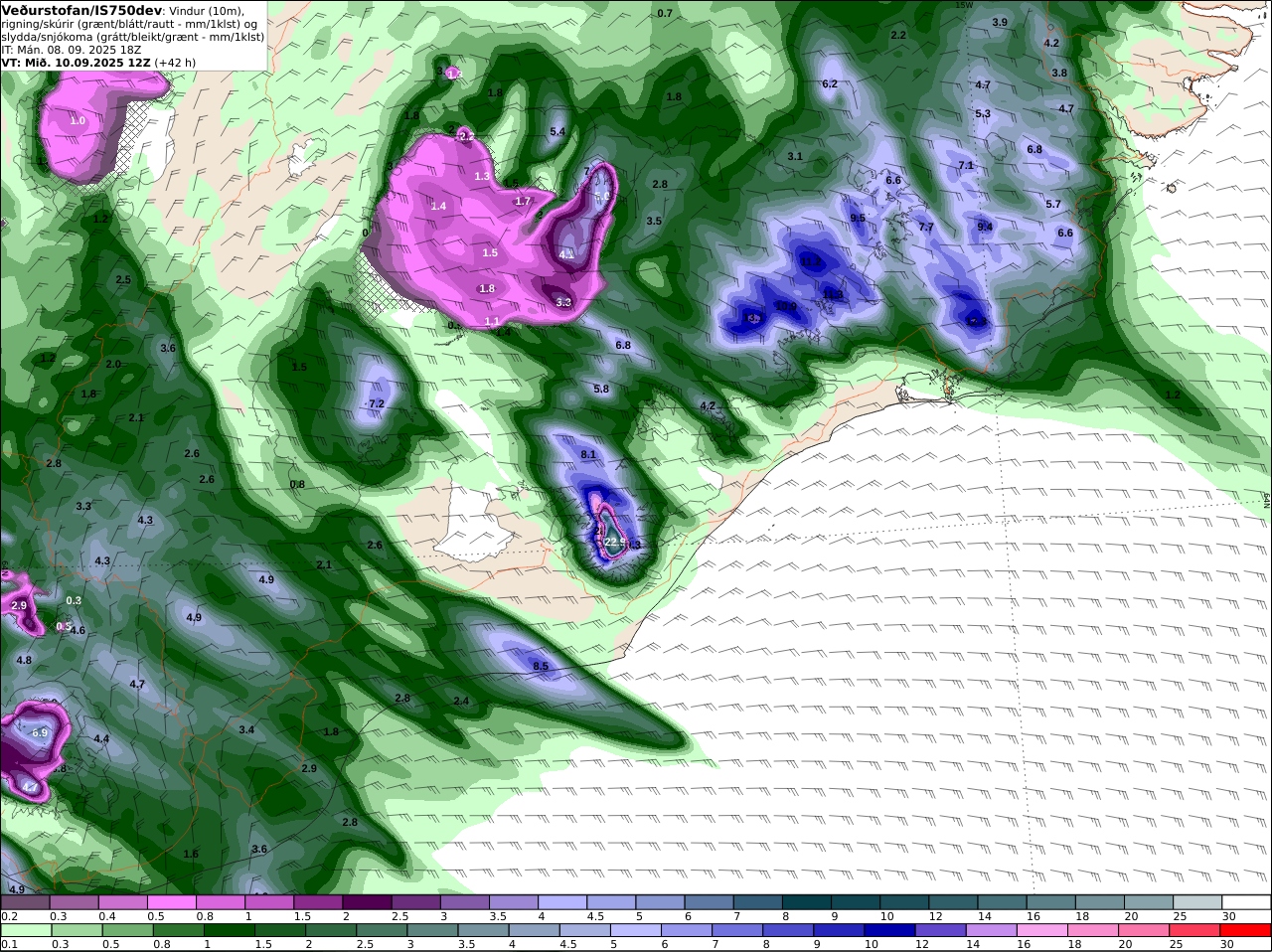Click the 7.7 precipitation value
1272x952 pixels.
pos(925,227)
